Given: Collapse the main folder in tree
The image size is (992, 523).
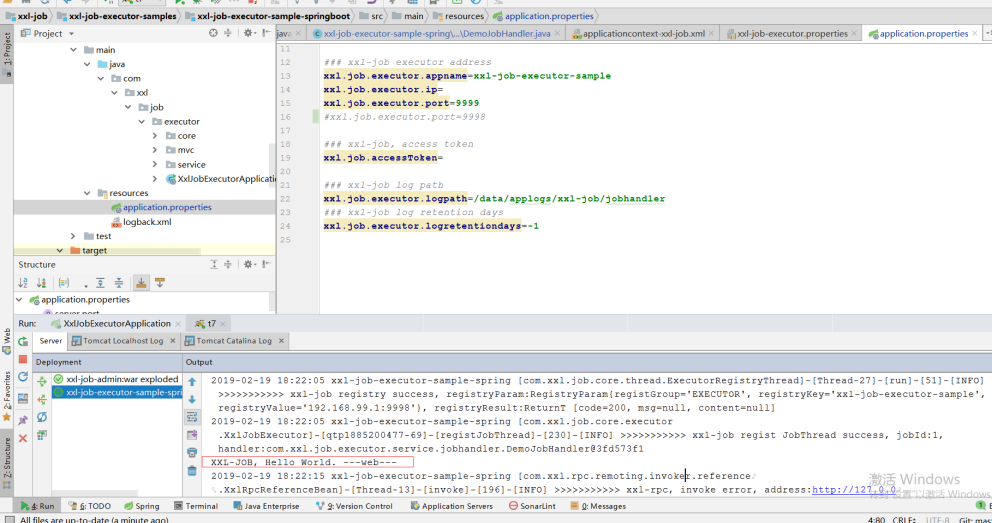Looking at the screenshot, I should pyautogui.click(x=73, y=49).
